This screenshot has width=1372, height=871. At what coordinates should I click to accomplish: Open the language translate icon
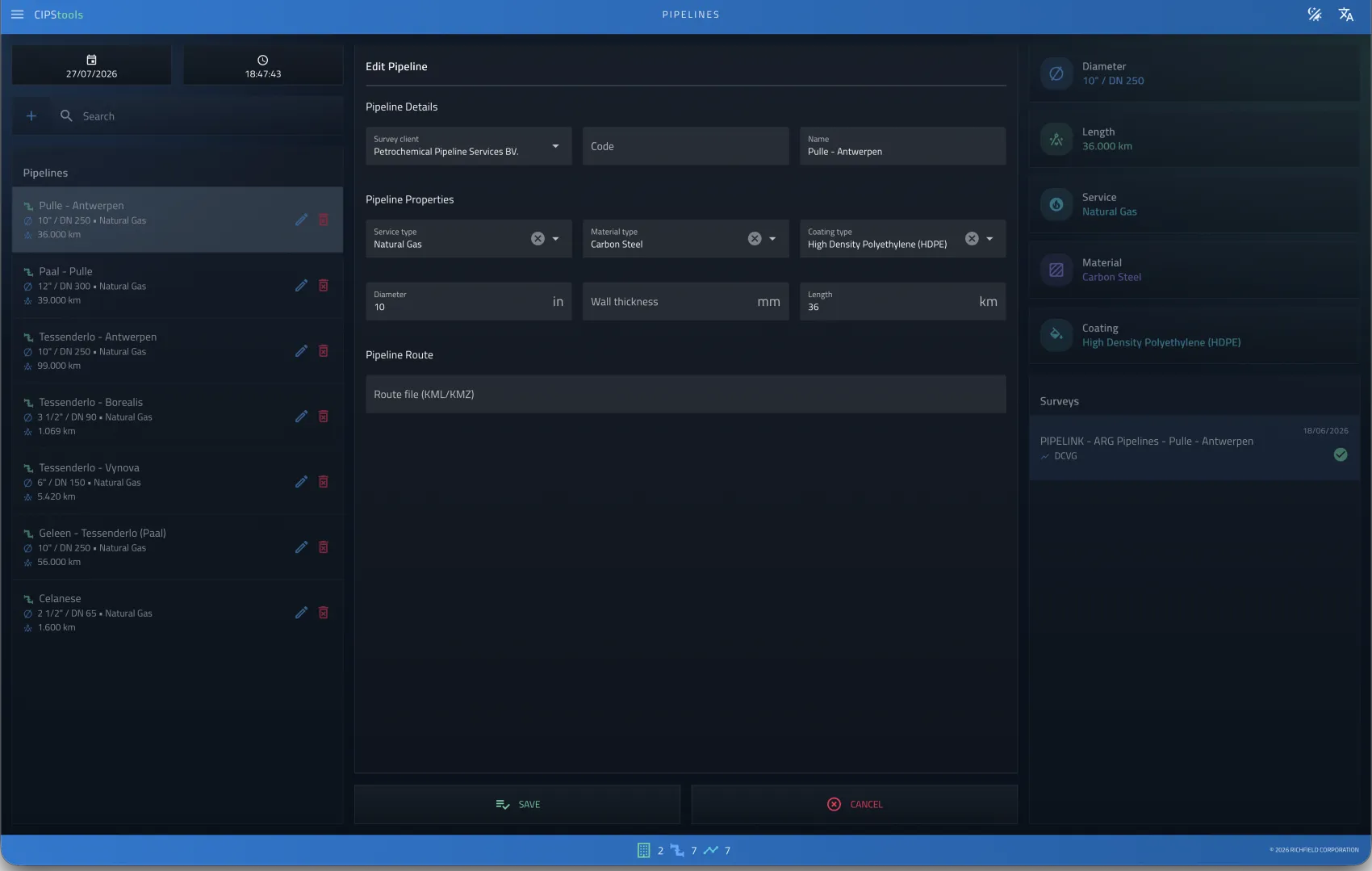click(1345, 15)
